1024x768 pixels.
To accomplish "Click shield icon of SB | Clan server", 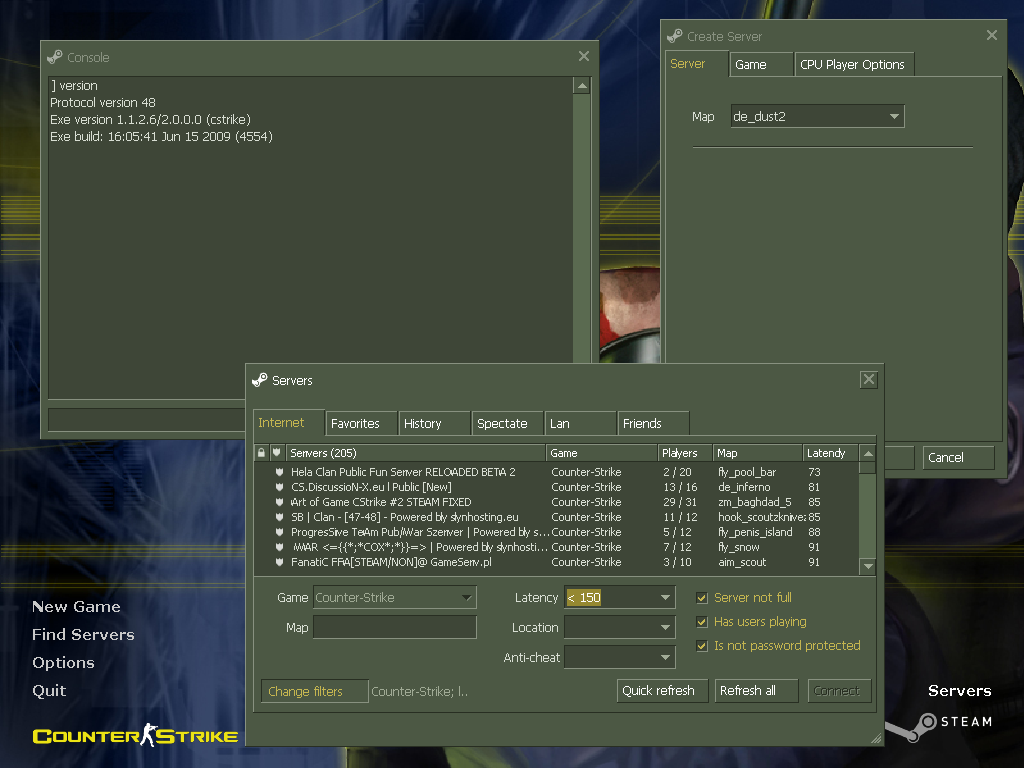I will [280, 517].
